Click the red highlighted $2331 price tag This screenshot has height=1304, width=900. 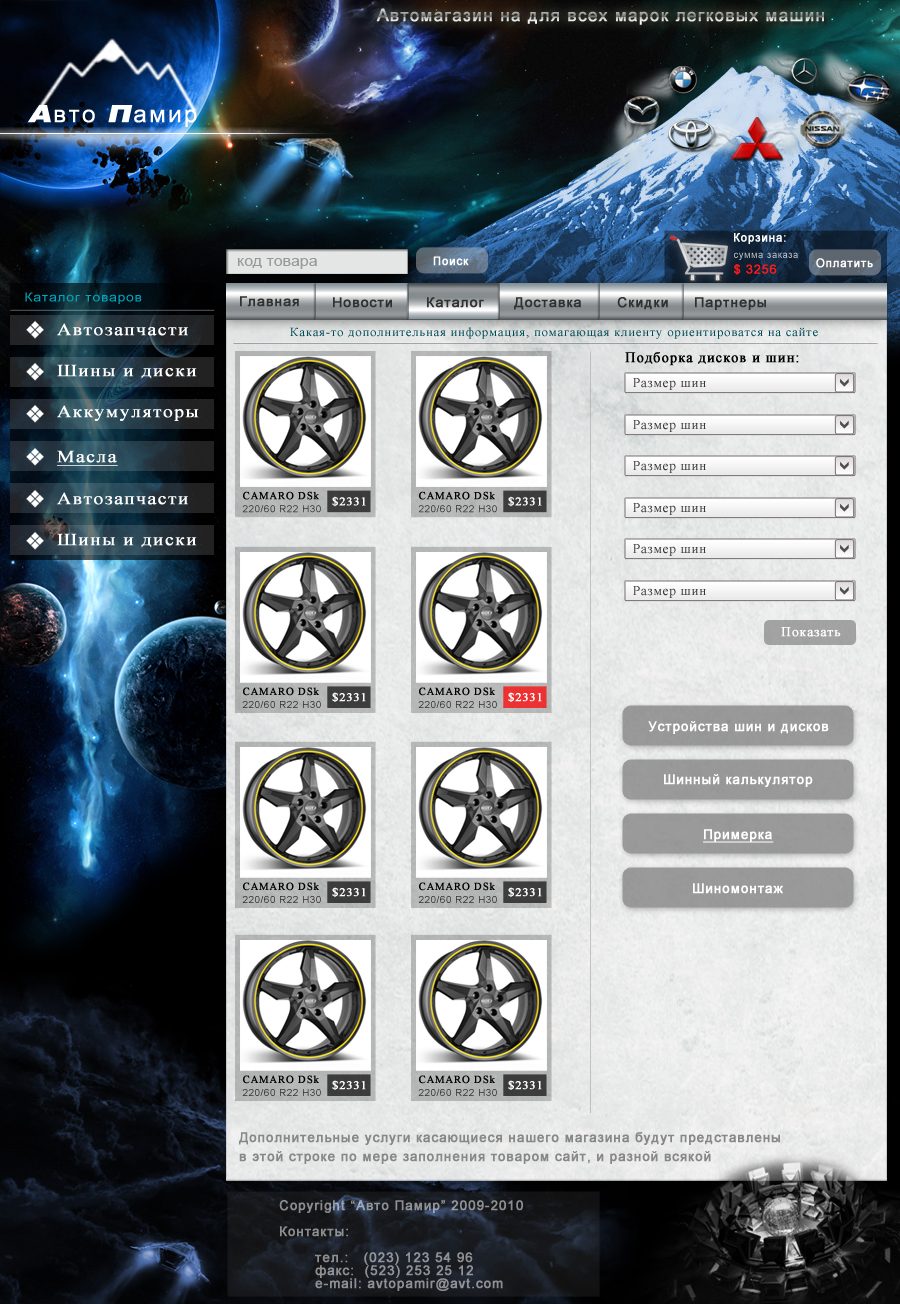click(525, 698)
